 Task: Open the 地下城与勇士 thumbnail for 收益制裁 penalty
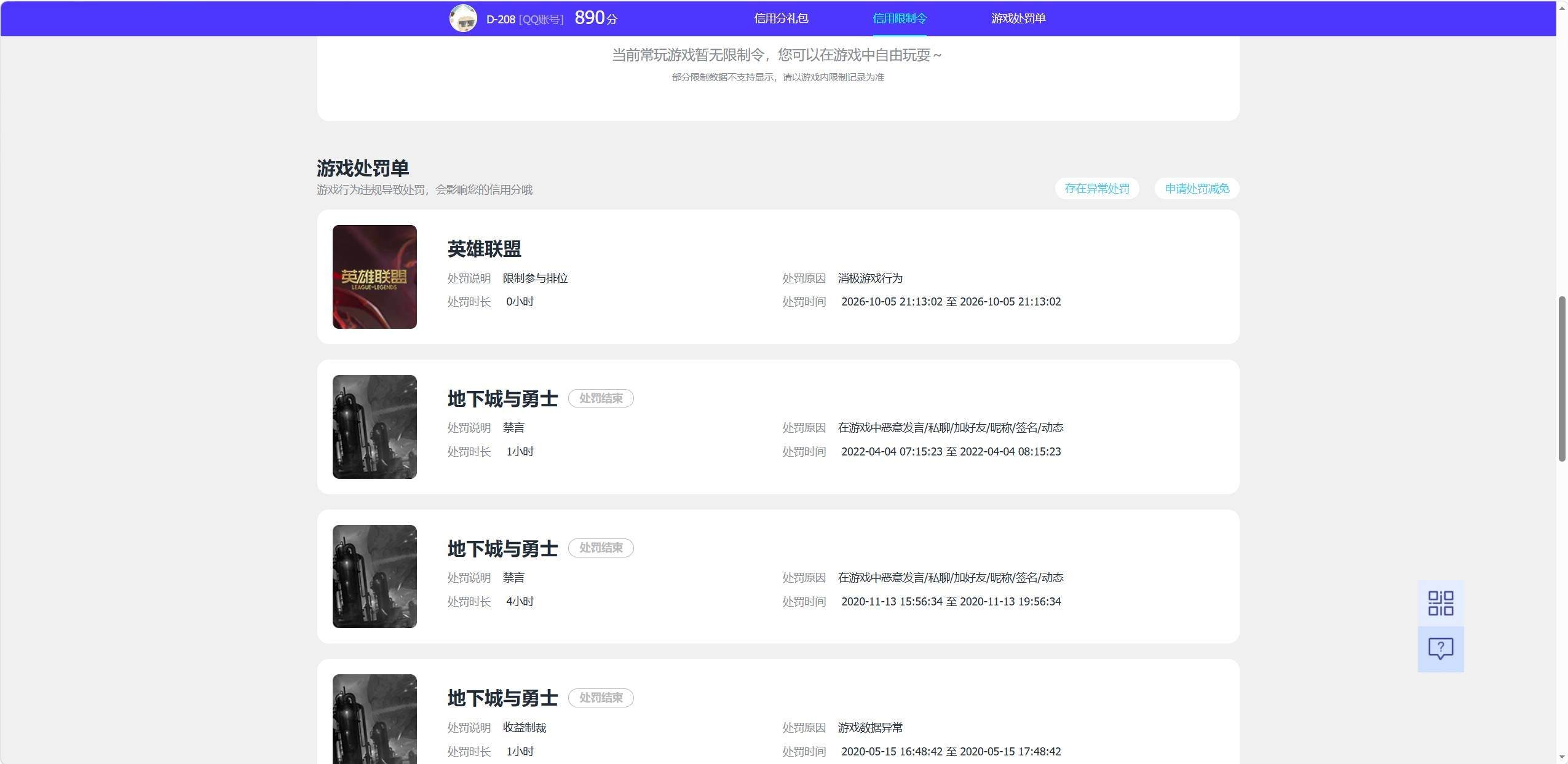point(374,719)
